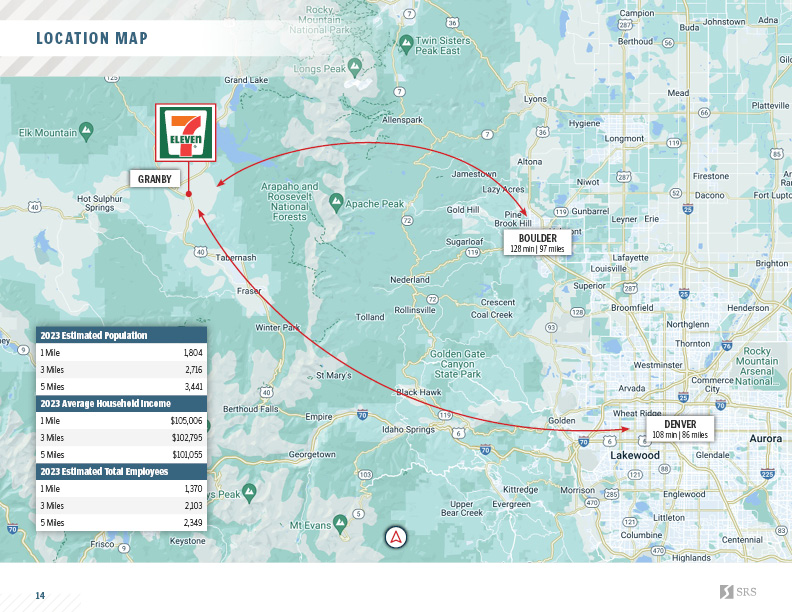Select the DENVER distance callout
792x612 pixels.
point(680,428)
